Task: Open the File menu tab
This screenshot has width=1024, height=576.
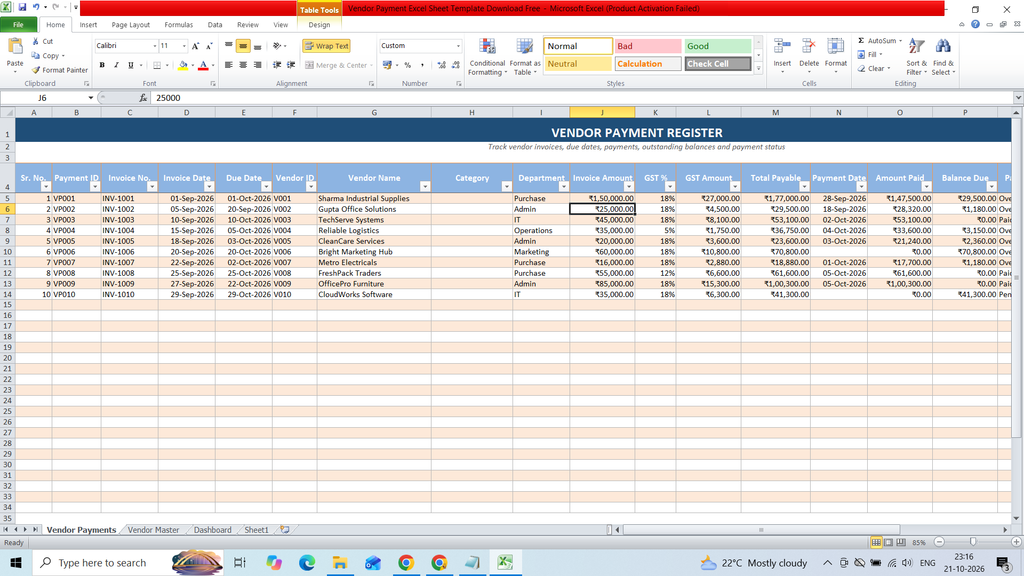Action: coord(18,25)
